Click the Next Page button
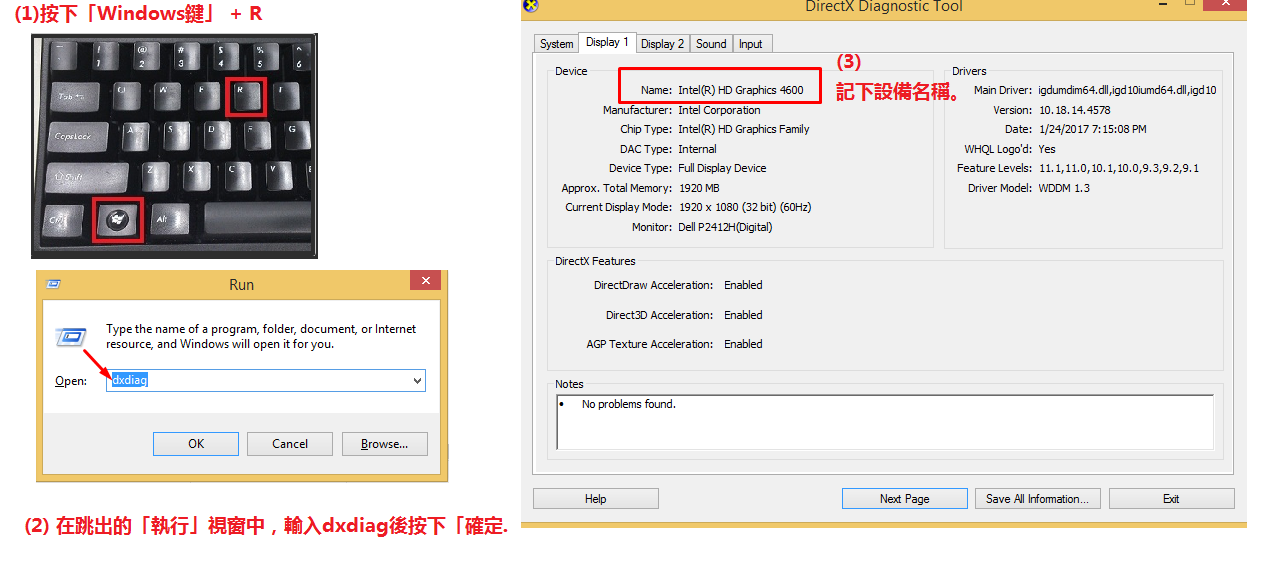The height and width of the screenshot is (569, 1285). tap(904, 499)
